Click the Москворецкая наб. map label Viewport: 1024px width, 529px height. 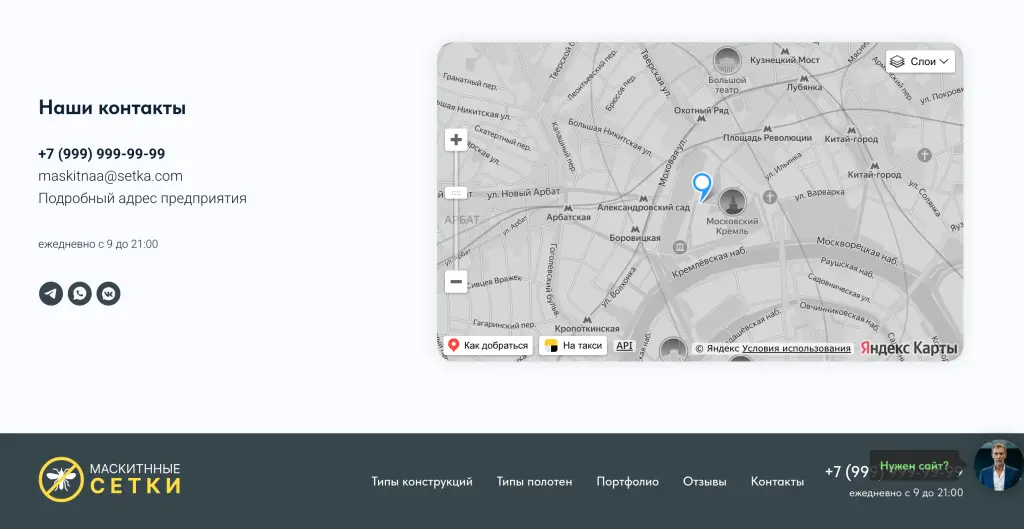[858, 250]
